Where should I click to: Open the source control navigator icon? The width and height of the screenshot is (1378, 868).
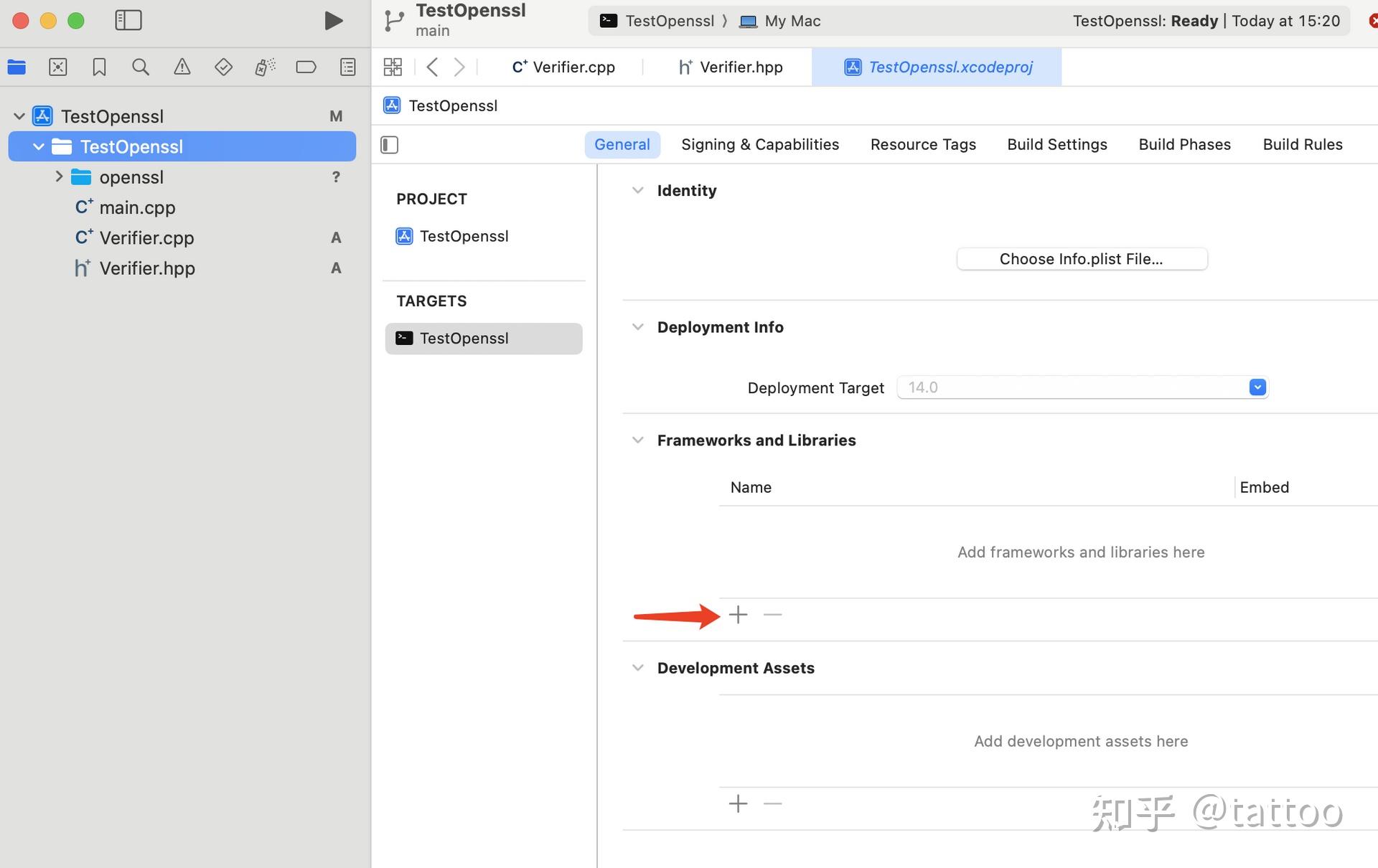[x=58, y=67]
